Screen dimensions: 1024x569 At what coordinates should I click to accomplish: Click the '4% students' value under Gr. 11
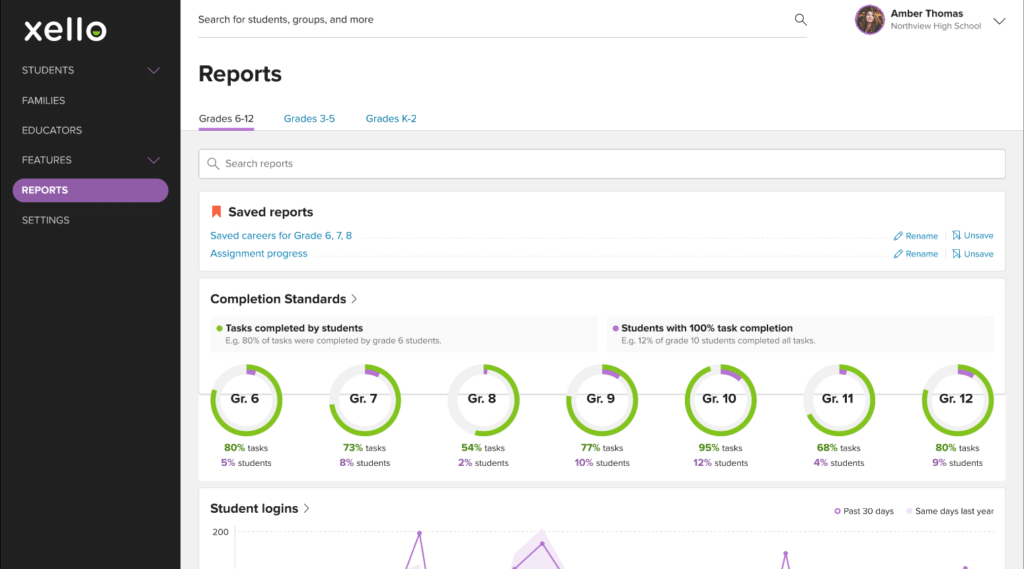(839, 463)
